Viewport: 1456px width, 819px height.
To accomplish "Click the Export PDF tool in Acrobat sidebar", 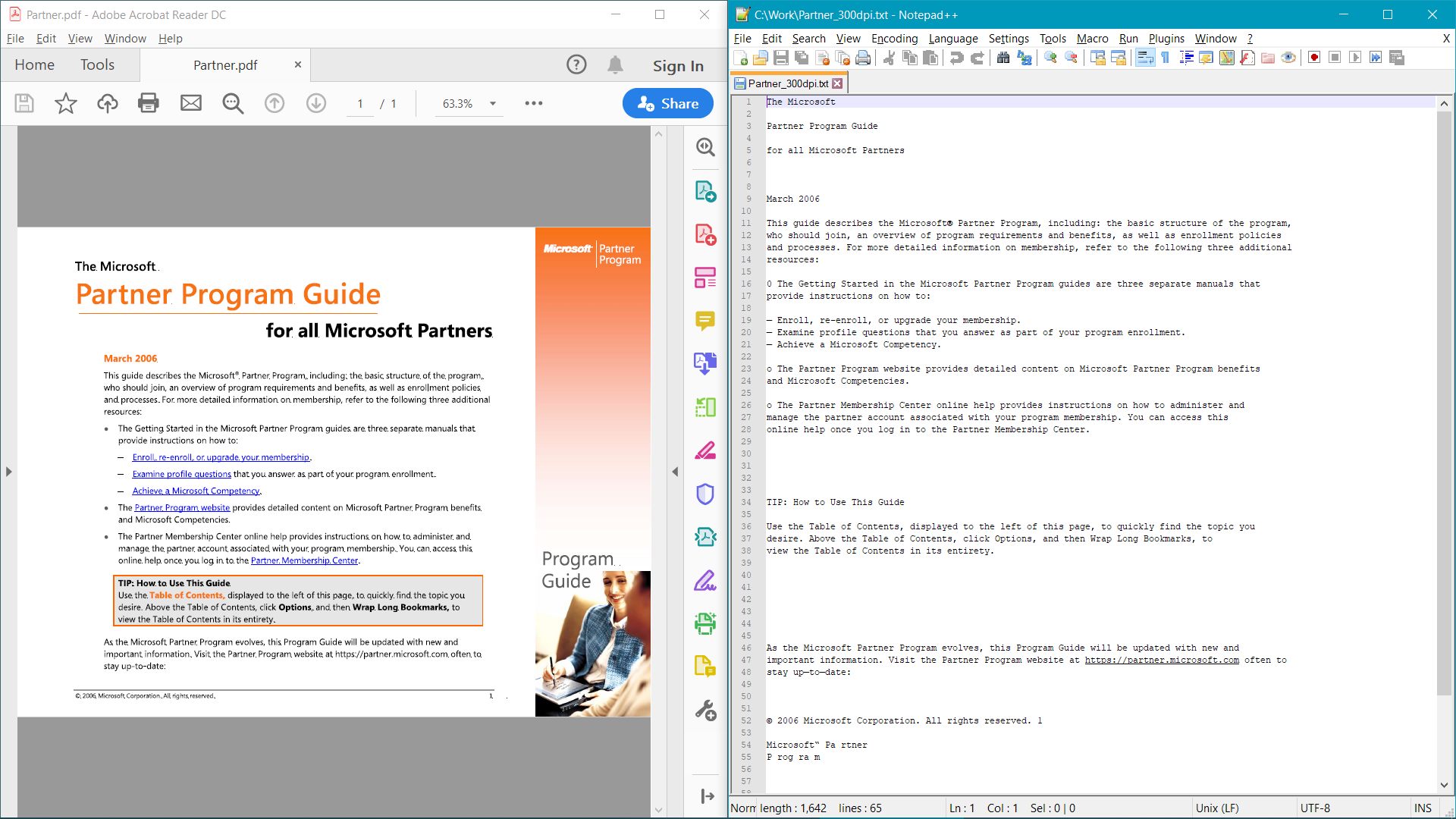I will [705, 191].
